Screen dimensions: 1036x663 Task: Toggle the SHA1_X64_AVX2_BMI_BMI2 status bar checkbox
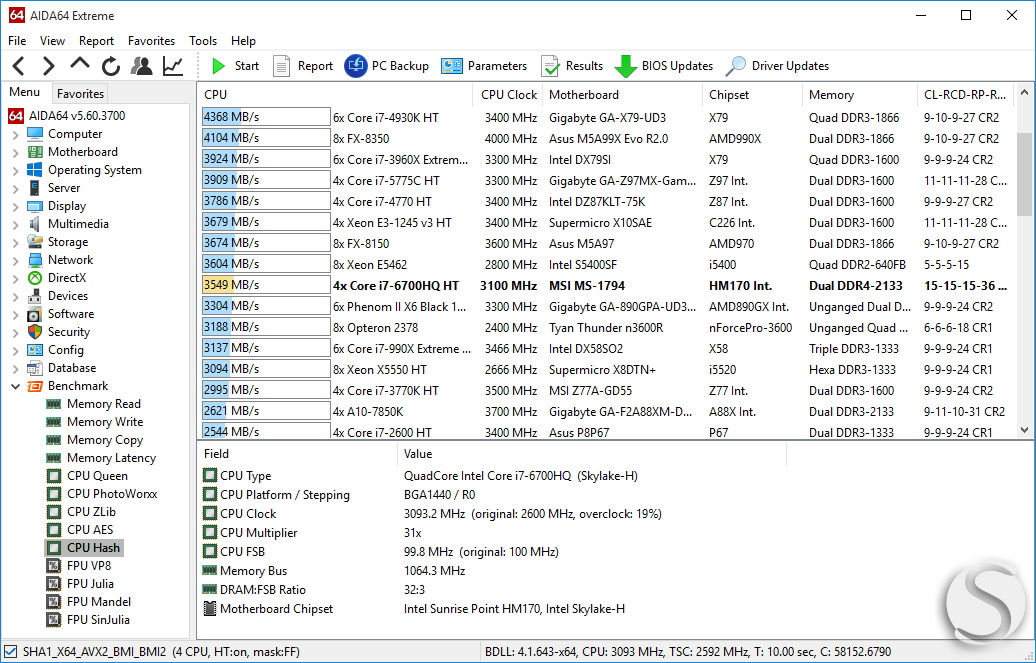(x=11, y=652)
